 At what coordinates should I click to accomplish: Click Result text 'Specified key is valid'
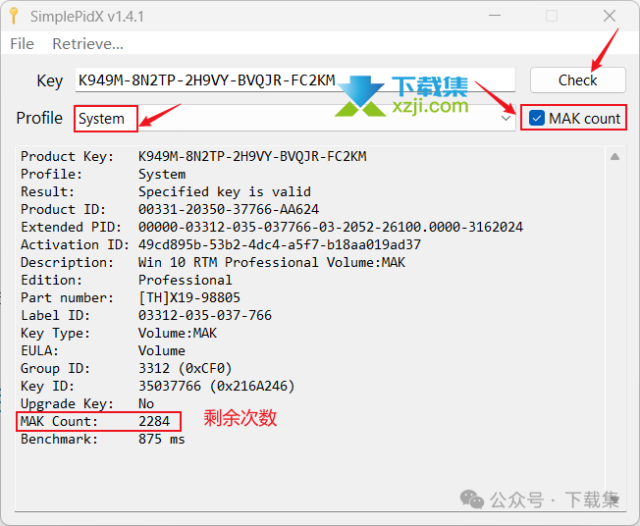tap(224, 191)
